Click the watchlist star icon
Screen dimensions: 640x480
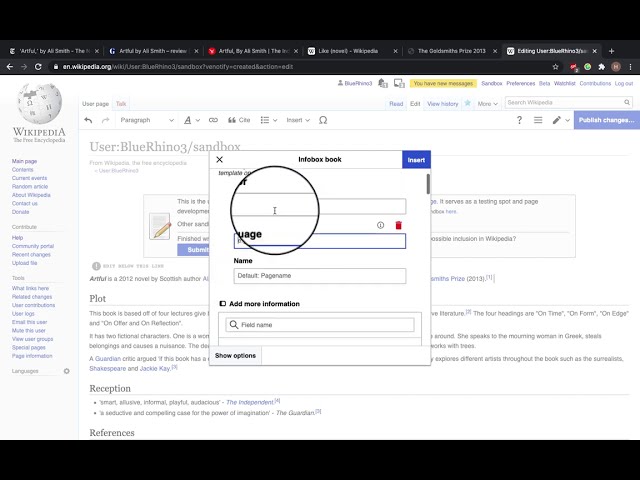pyautogui.click(x=467, y=103)
